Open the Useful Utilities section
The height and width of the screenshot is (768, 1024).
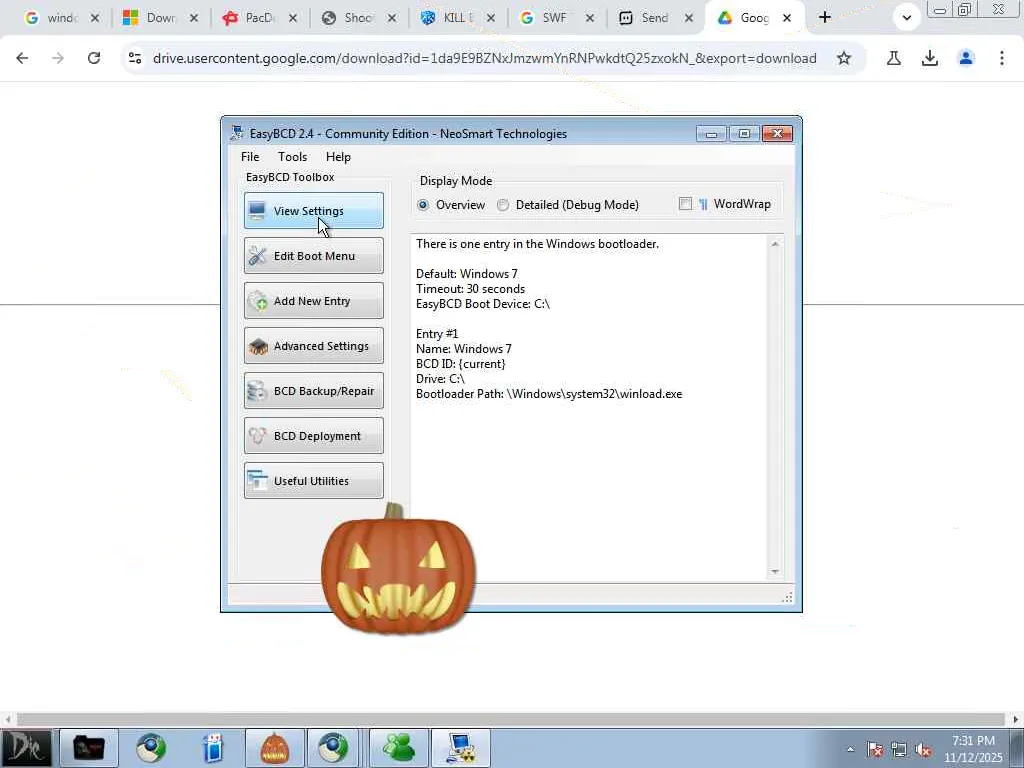[x=313, y=481]
